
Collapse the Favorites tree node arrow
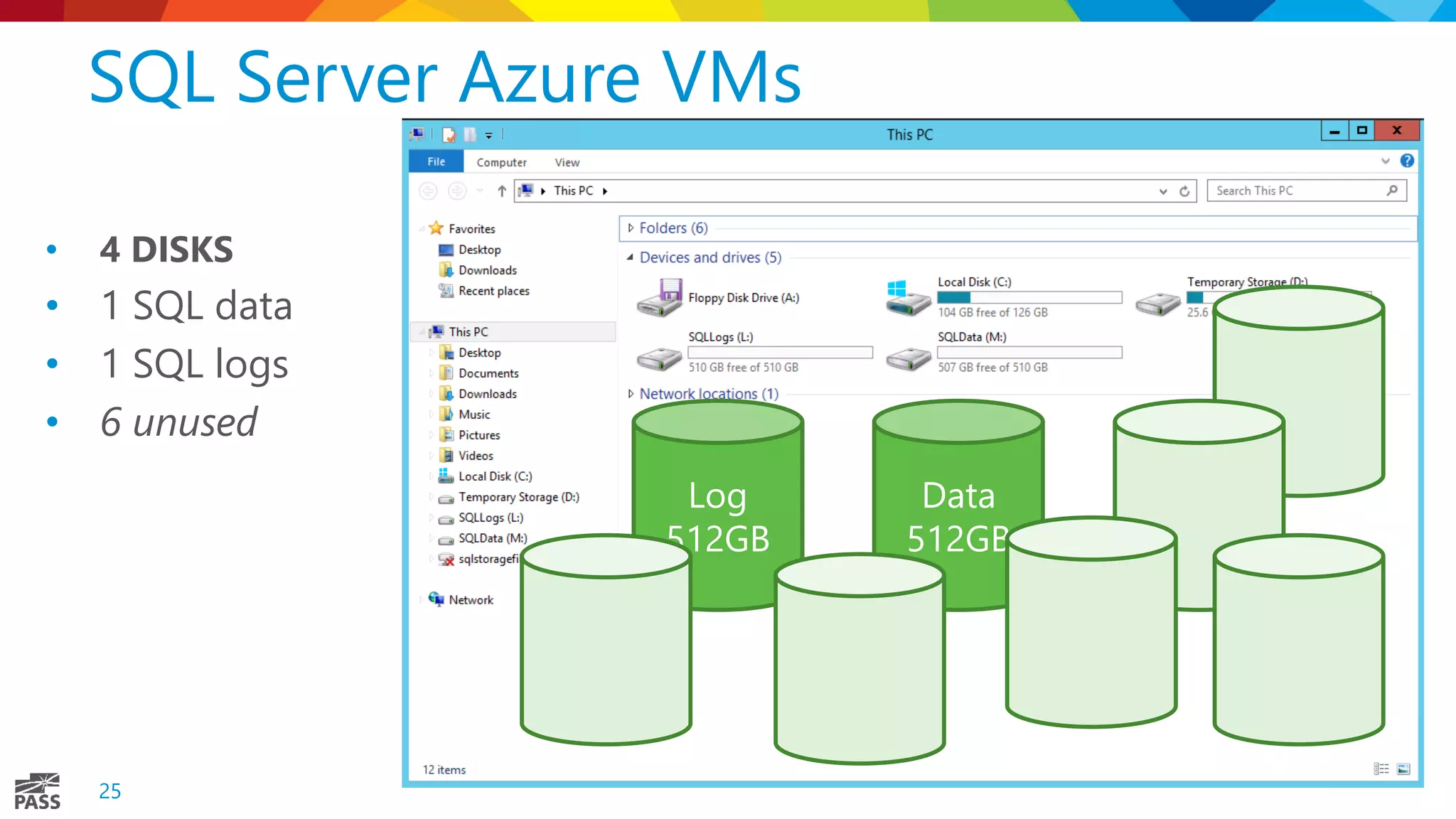(x=421, y=229)
